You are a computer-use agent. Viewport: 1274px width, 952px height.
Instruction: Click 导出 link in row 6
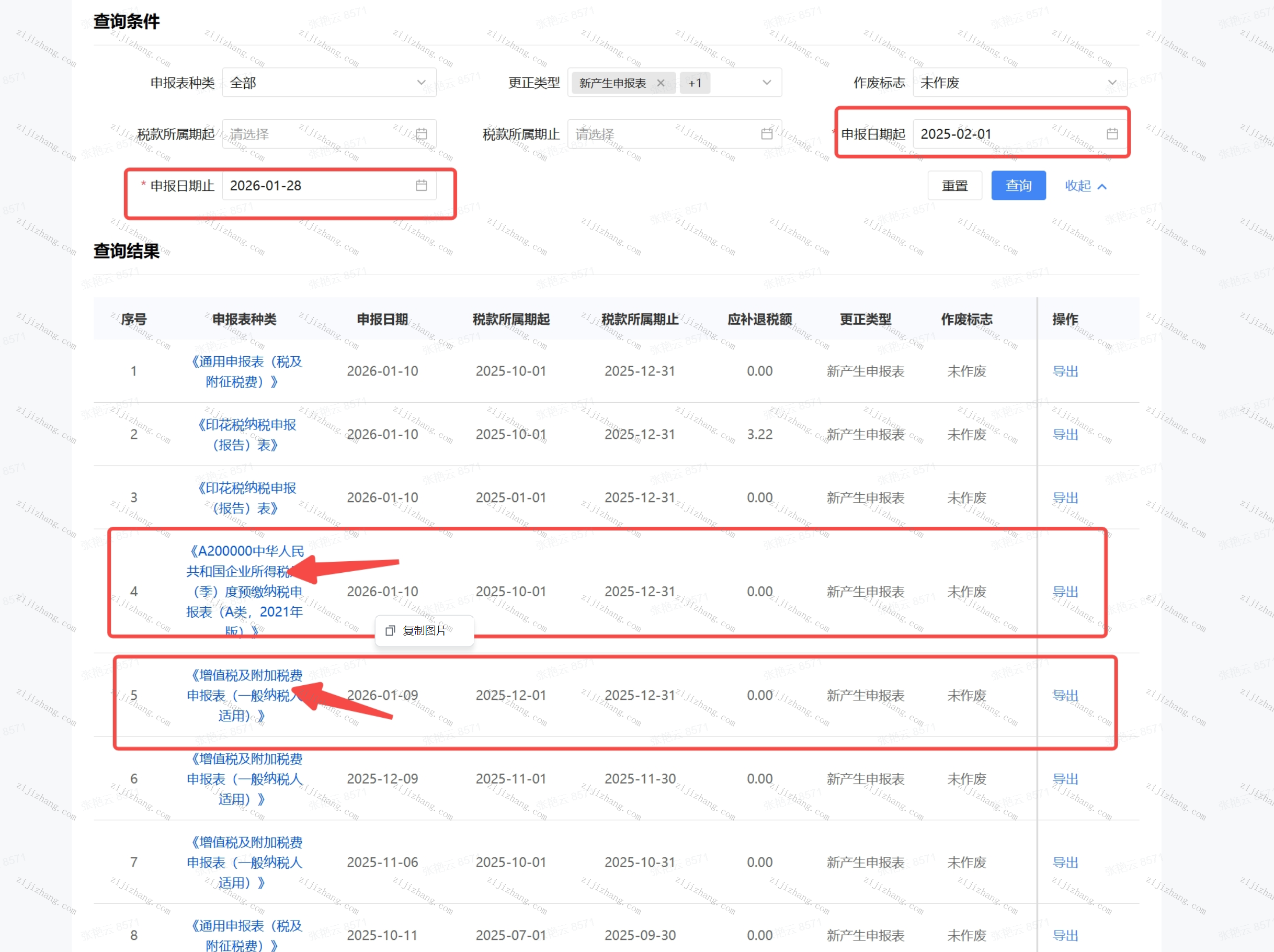(1064, 779)
